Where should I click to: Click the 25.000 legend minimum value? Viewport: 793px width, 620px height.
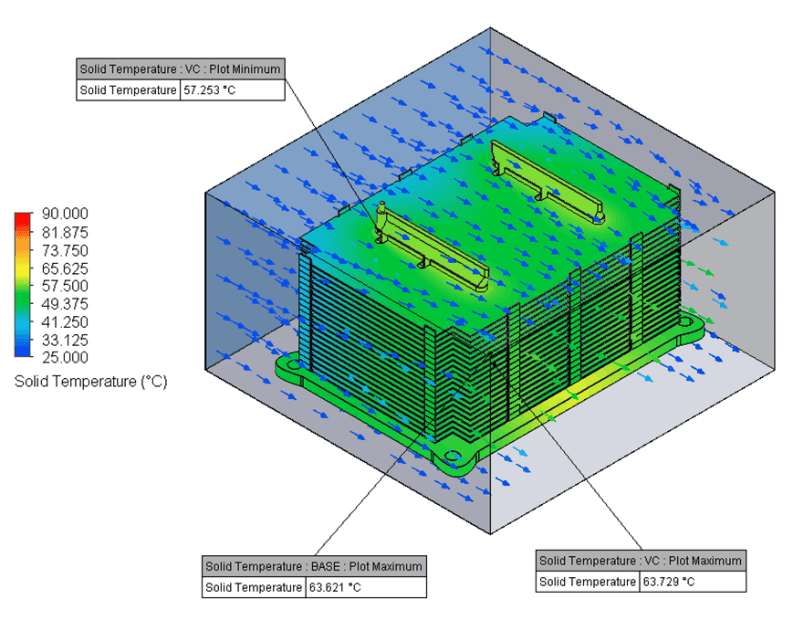[x=65, y=357]
